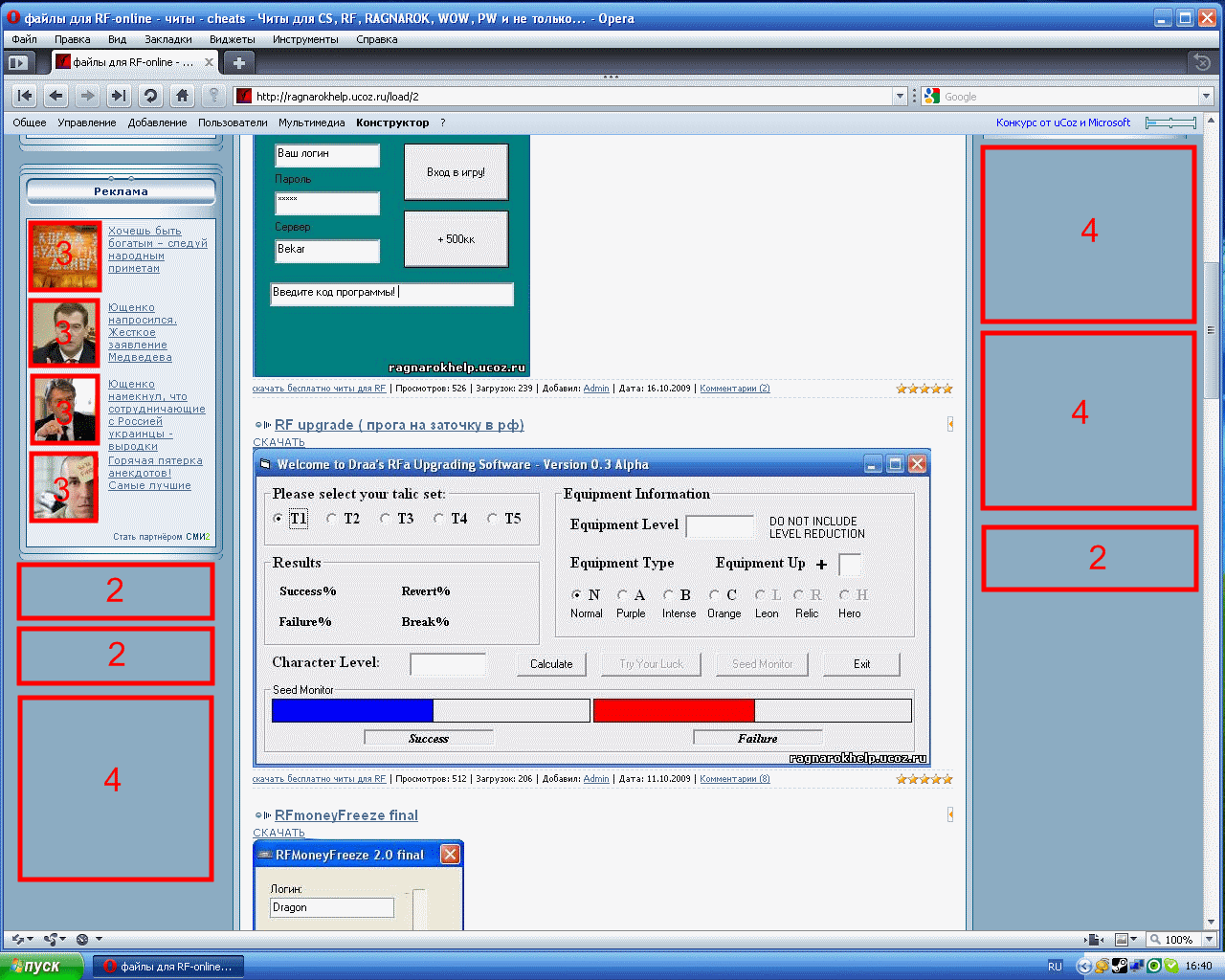Click the Rewind navigation button
The height and width of the screenshot is (980, 1225).
point(25,96)
